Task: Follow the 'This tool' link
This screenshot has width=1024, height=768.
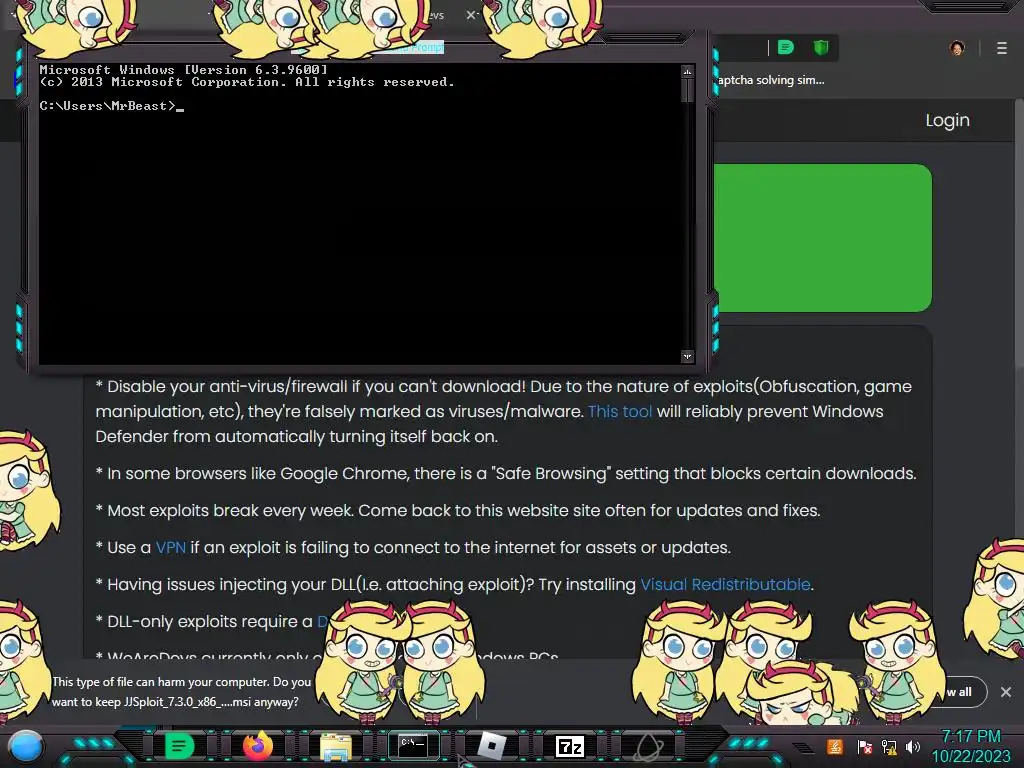Action: [x=620, y=411]
